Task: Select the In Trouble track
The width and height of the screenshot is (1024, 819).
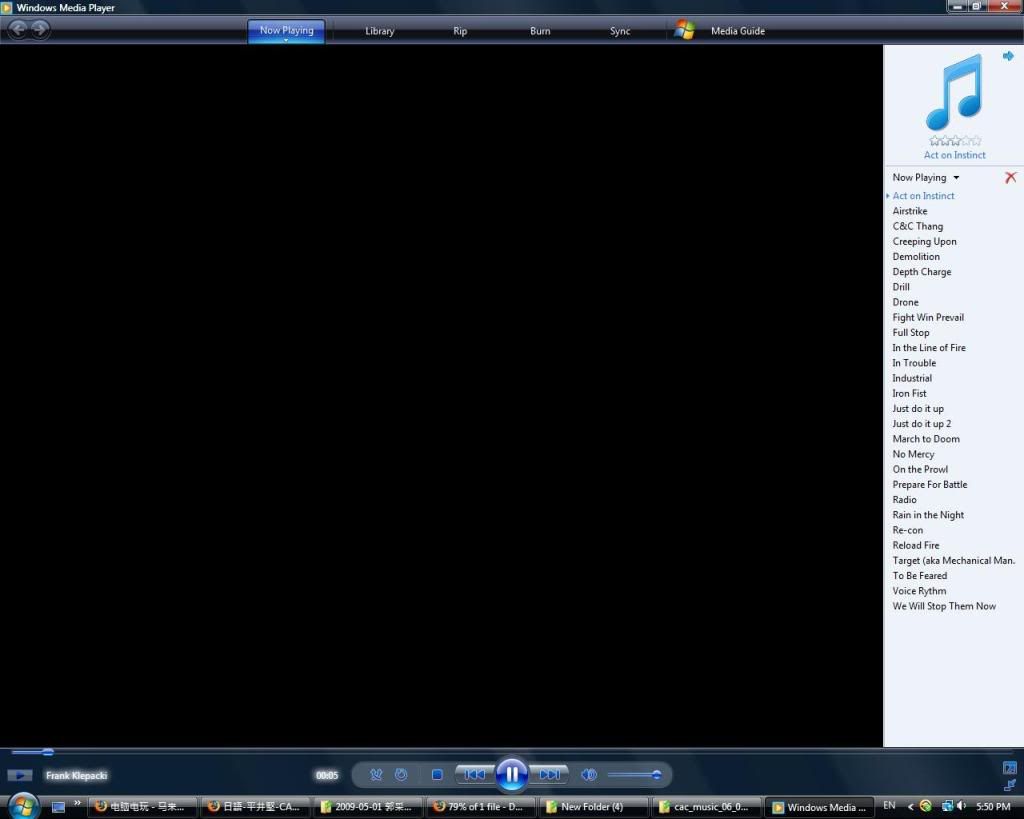Action: click(914, 363)
